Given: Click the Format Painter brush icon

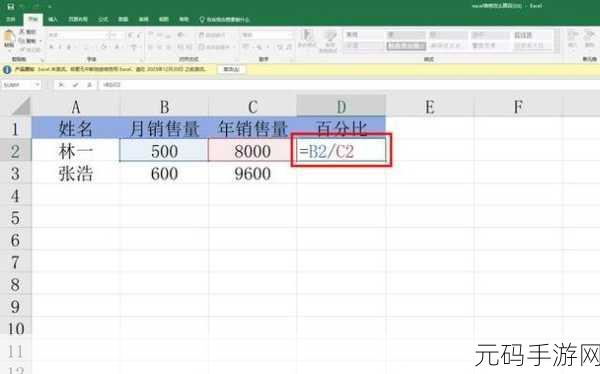Looking at the screenshot, I should pos(22,49).
